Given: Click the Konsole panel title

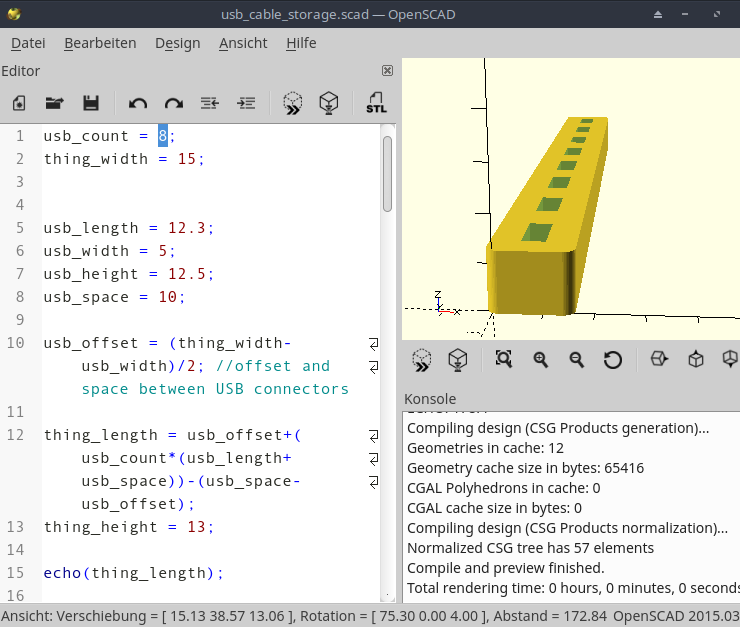Looking at the screenshot, I should point(430,399).
